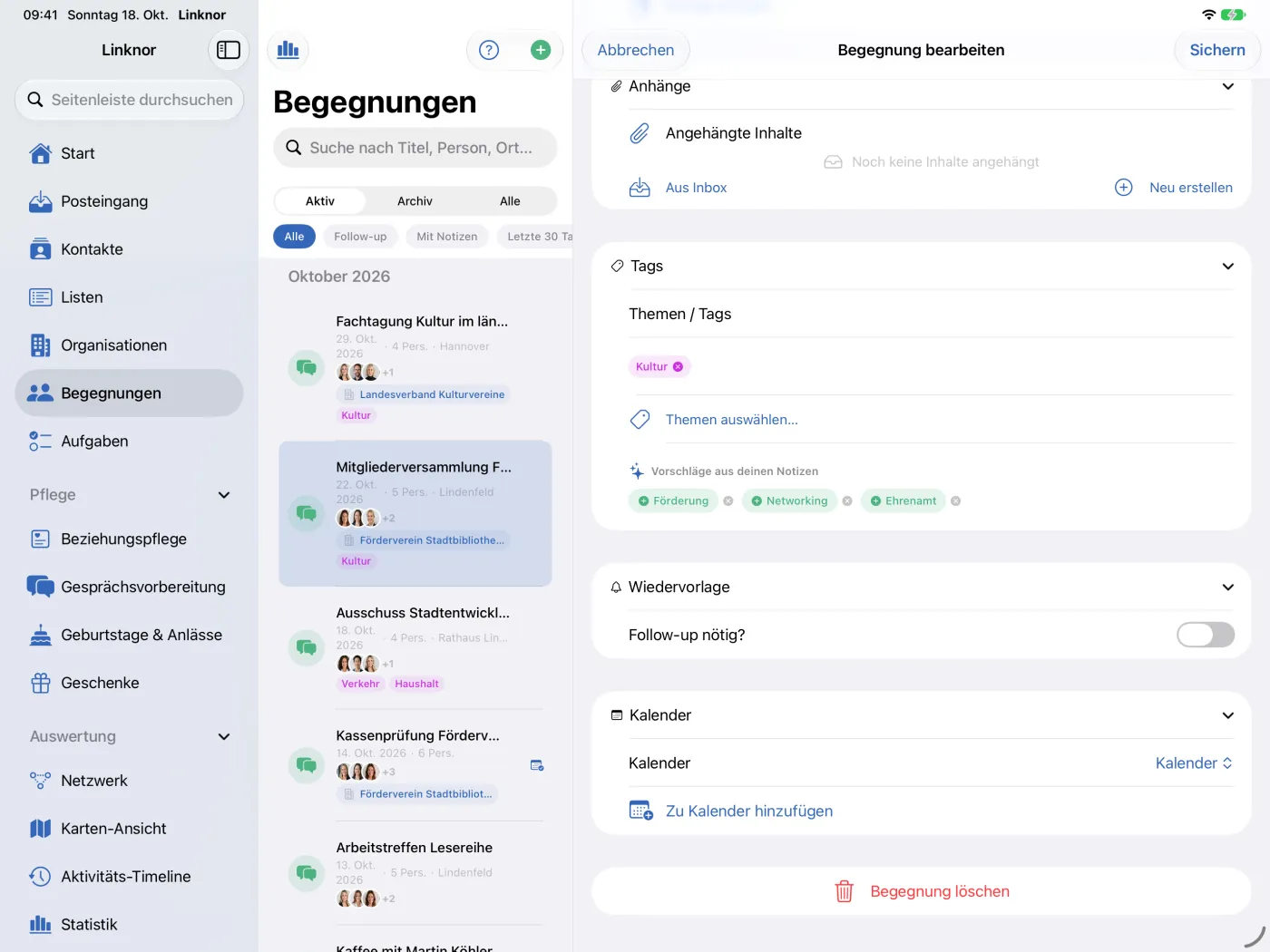Enable the Follow-up nötig switch
The image size is (1270, 952).
click(x=1206, y=635)
